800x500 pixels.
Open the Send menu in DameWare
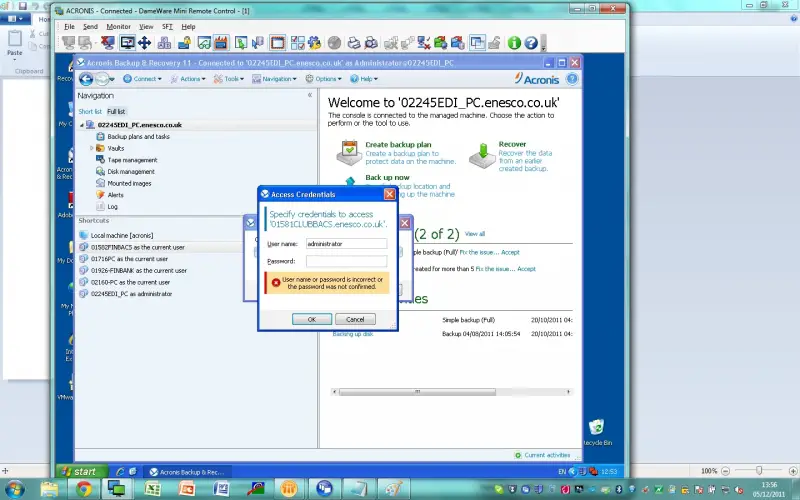pos(90,27)
